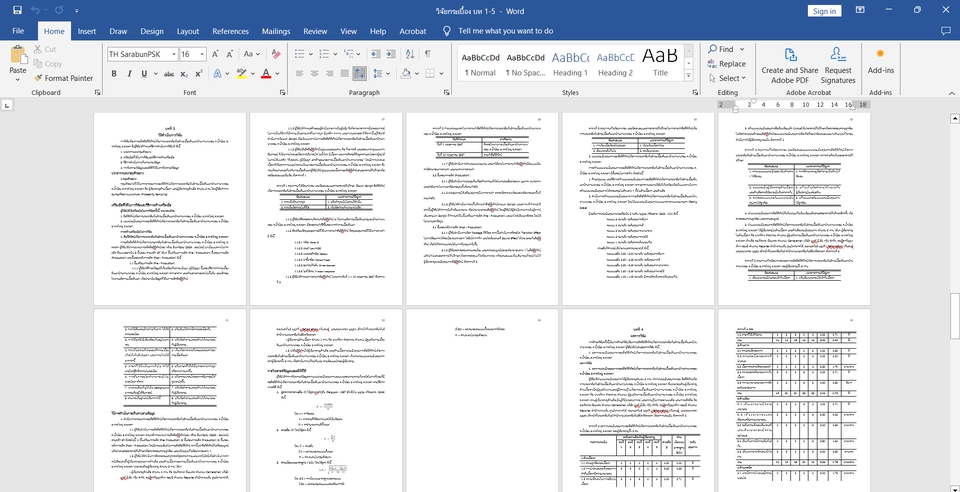This screenshot has height=492, width=960.
Task: Click the Ribbon Display Options icon in title bar
Action: (860, 10)
